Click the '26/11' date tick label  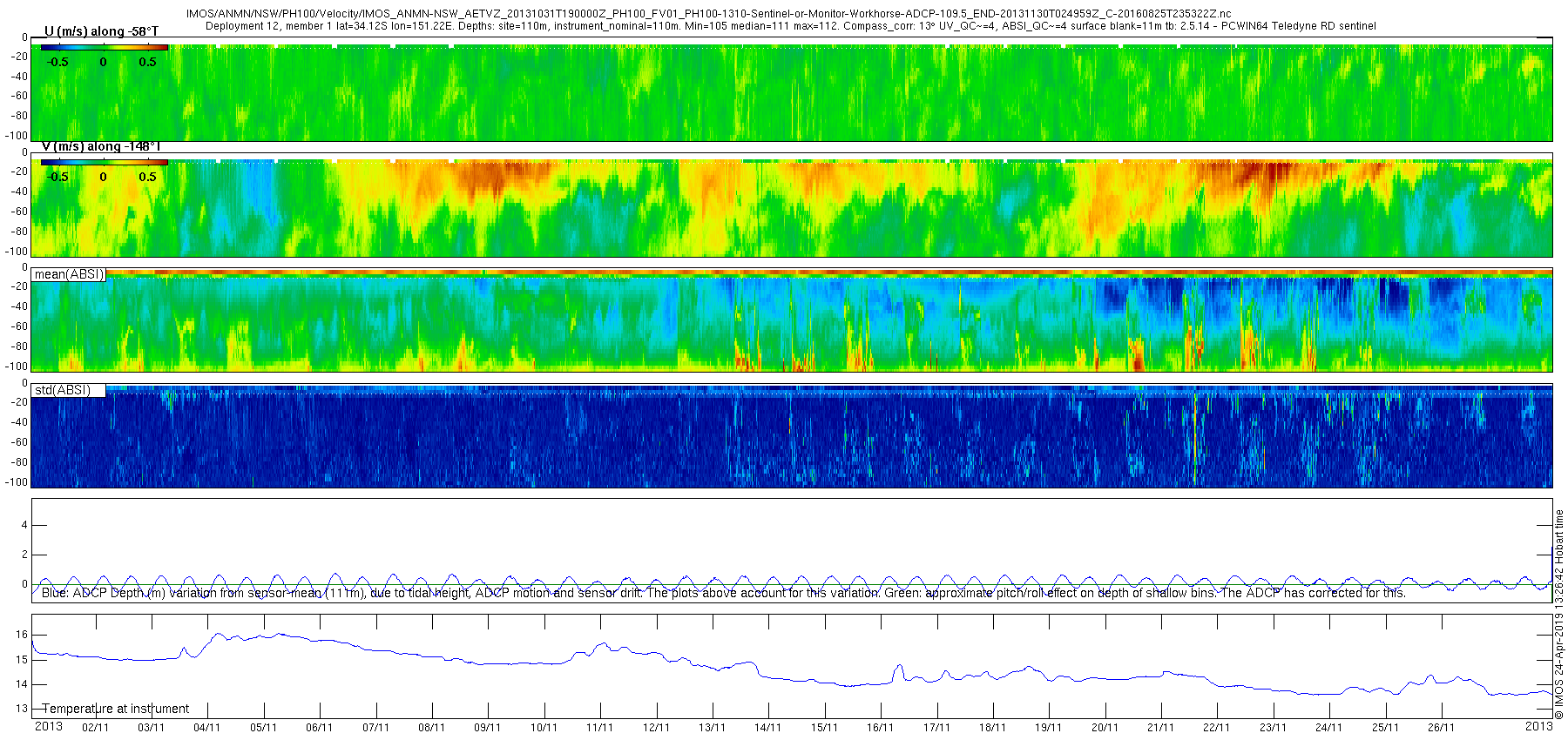(1441, 728)
